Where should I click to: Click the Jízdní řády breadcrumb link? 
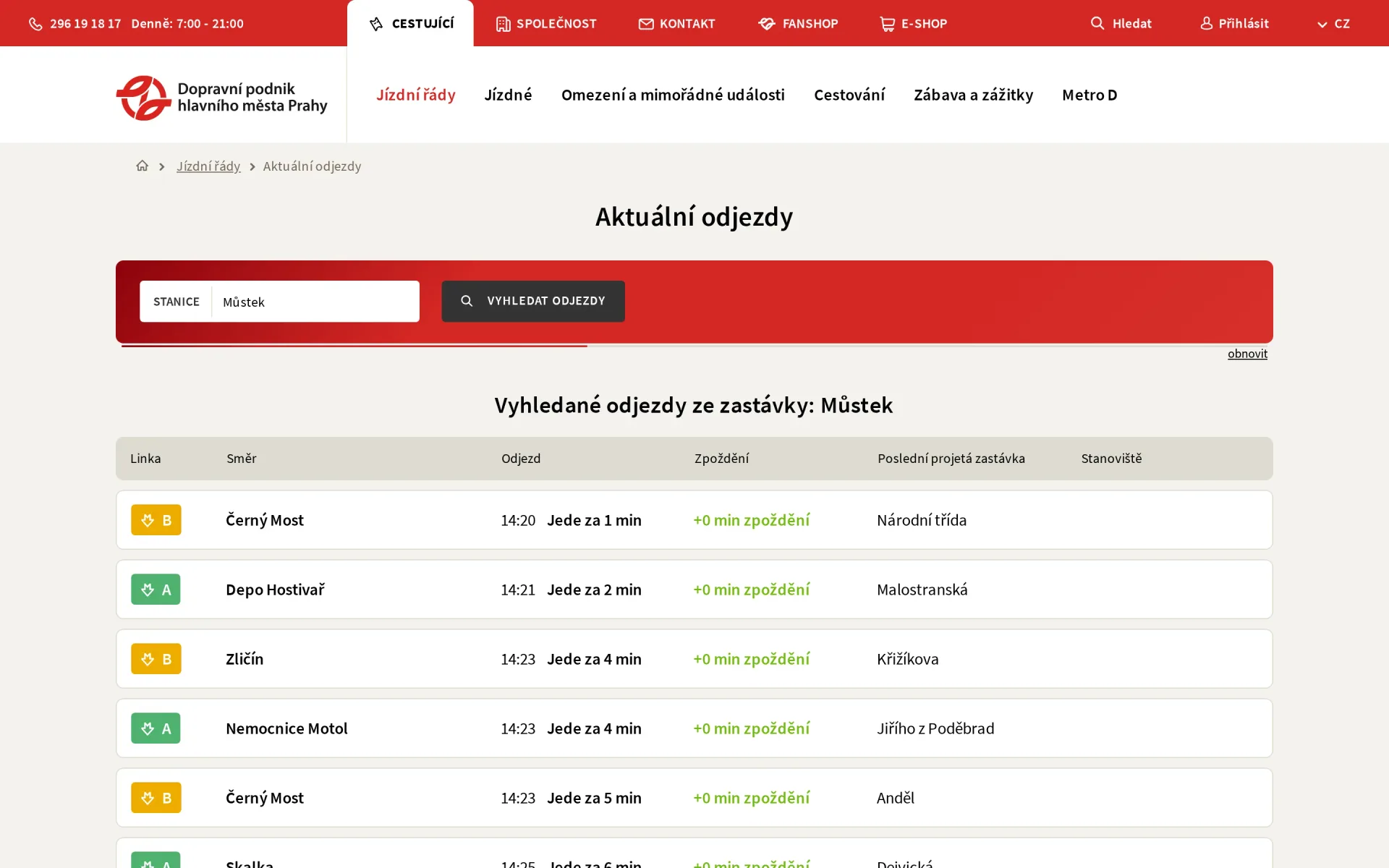click(x=208, y=166)
